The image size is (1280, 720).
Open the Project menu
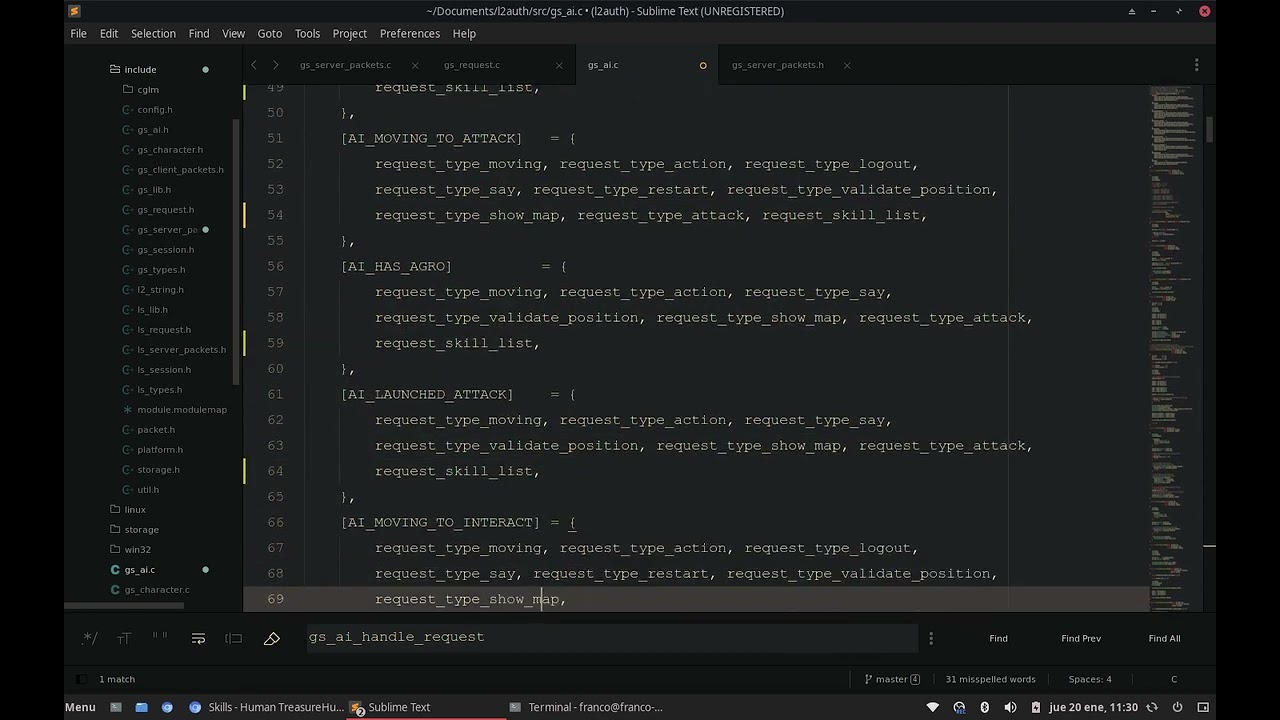pos(350,33)
